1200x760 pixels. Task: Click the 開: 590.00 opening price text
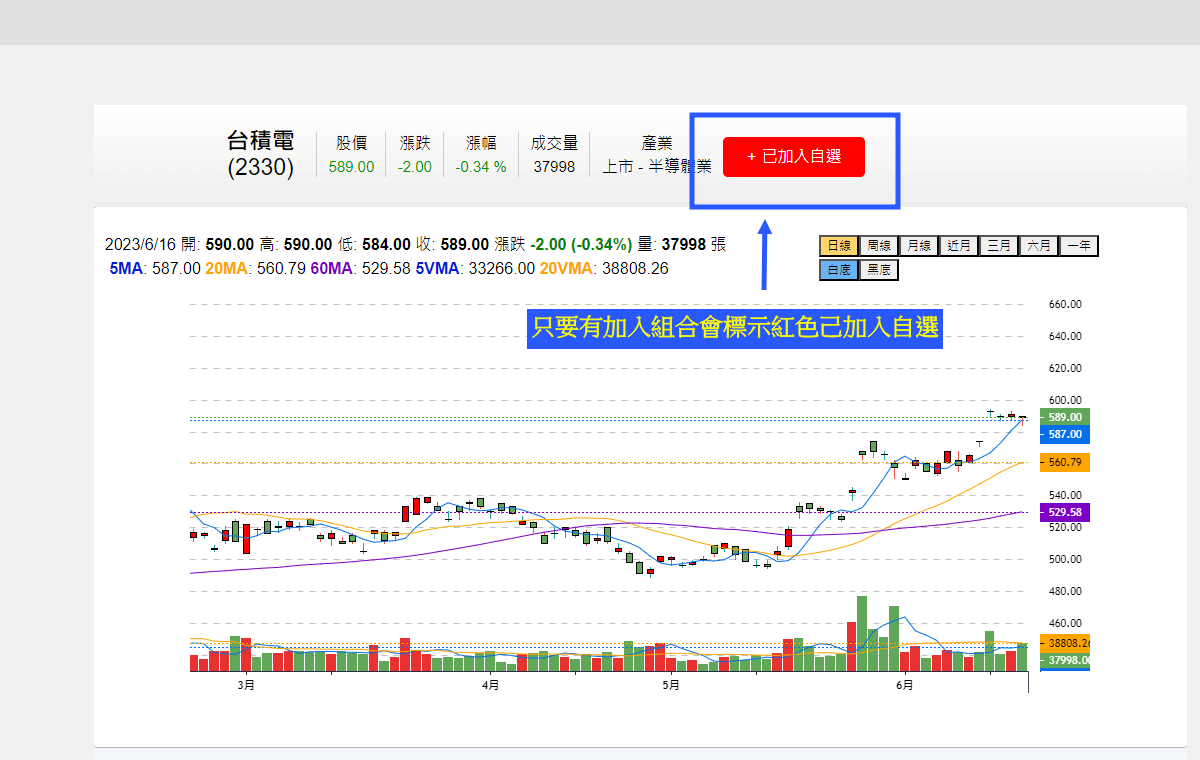click(218, 244)
